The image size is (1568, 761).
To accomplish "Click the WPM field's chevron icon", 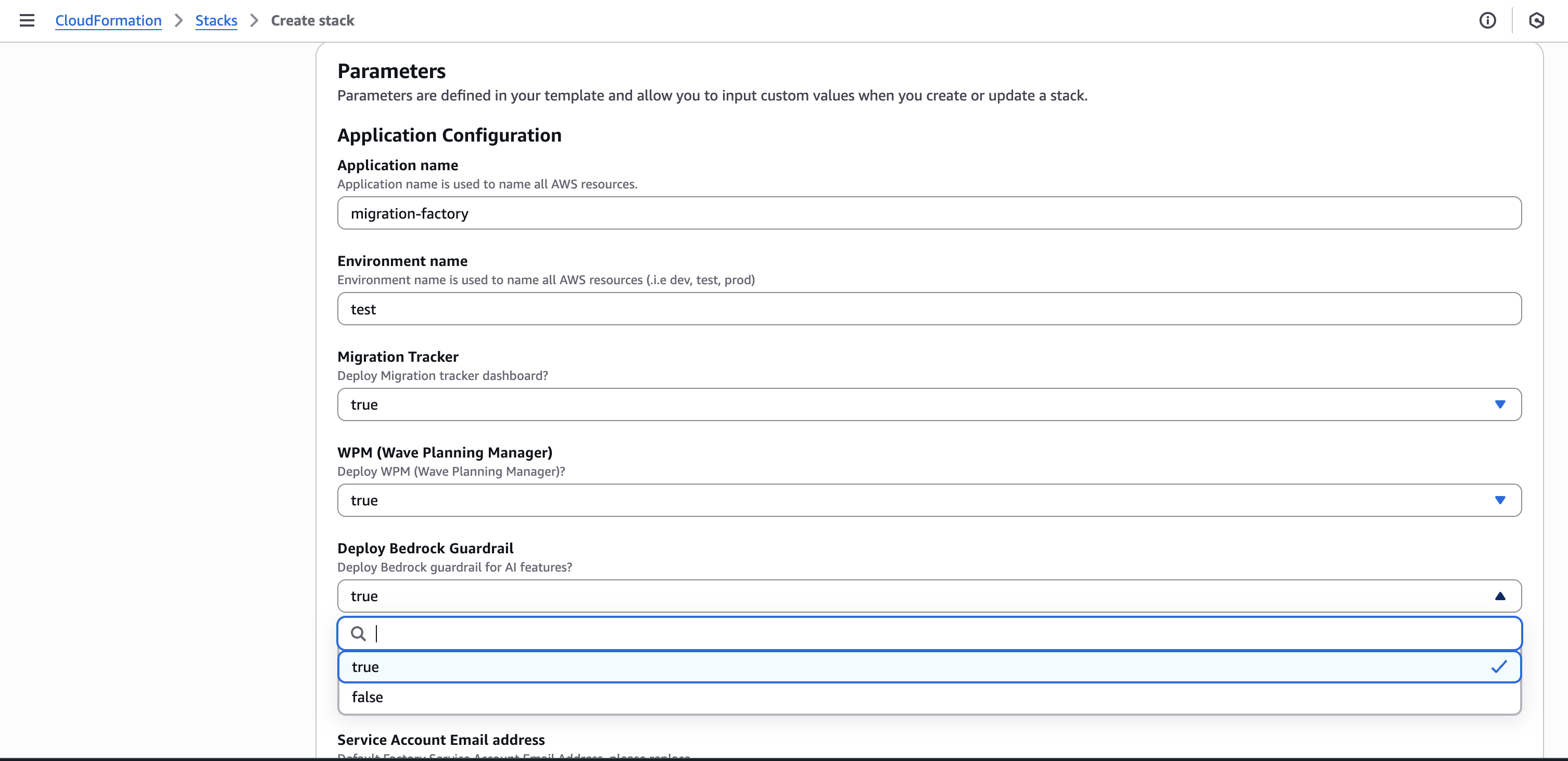I will coord(1500,500).
